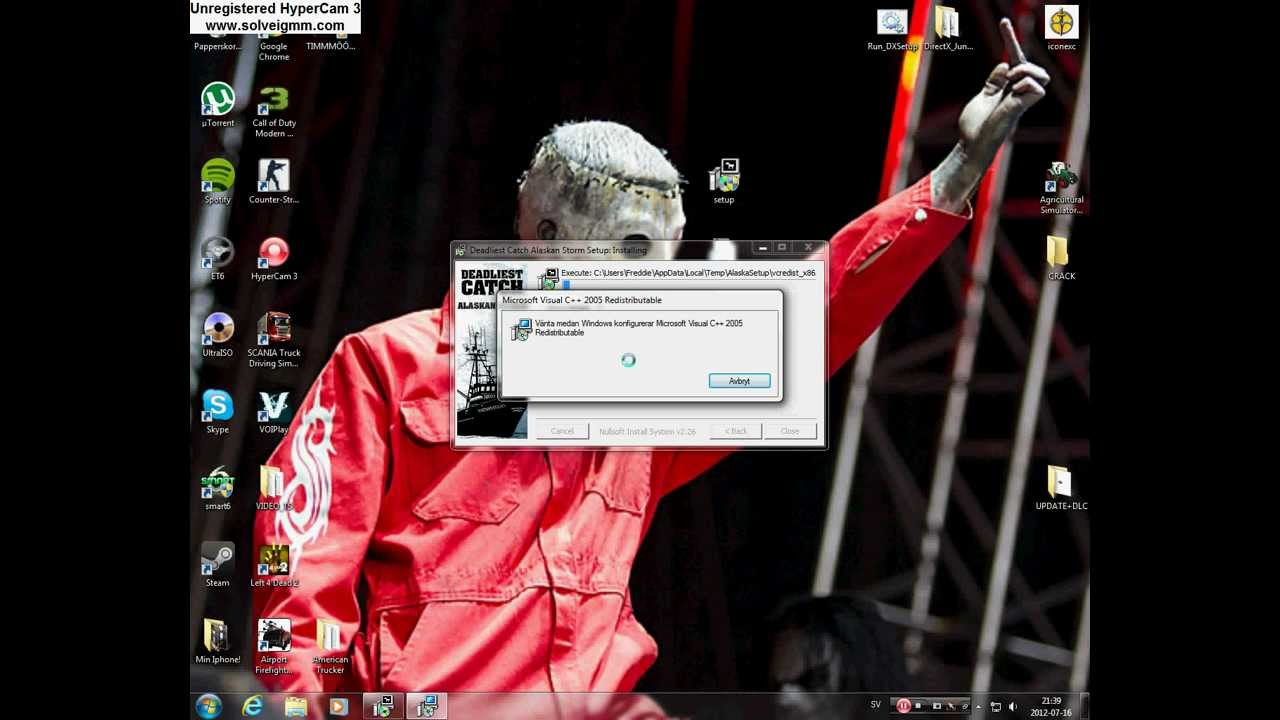Select the DirectX_Jun folder icon
The width and height of the screenshot is (1280, 720).
(x=948, y=29)
